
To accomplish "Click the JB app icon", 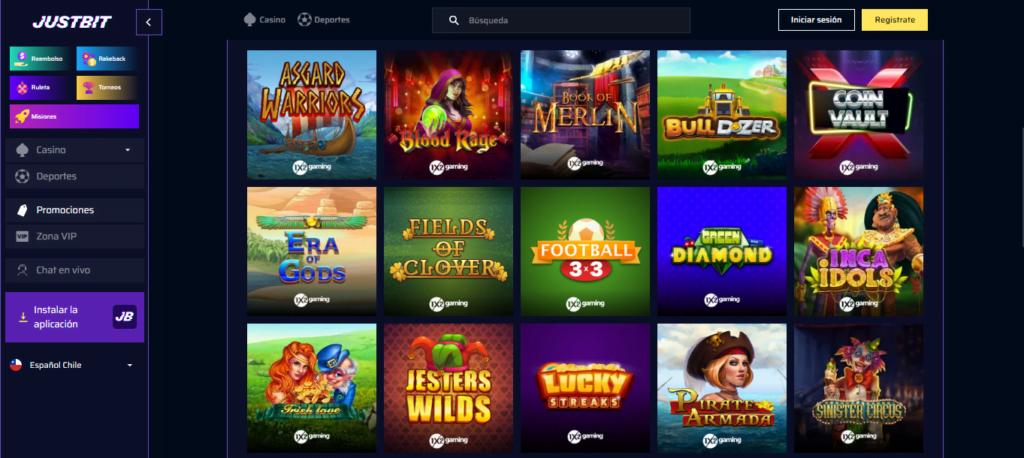I will (x=125, y=317).
